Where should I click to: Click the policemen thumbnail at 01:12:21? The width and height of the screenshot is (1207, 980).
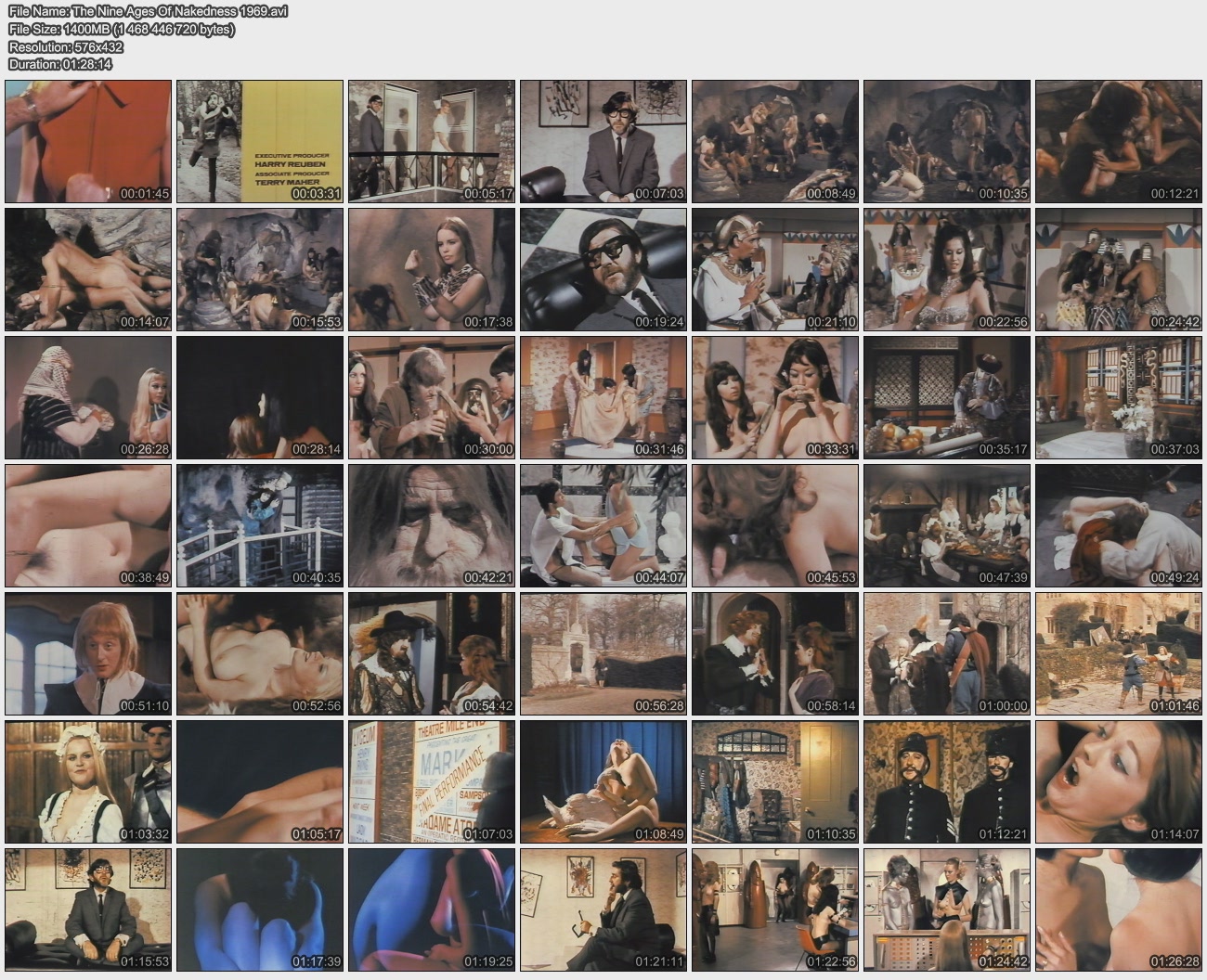[947, 781]
